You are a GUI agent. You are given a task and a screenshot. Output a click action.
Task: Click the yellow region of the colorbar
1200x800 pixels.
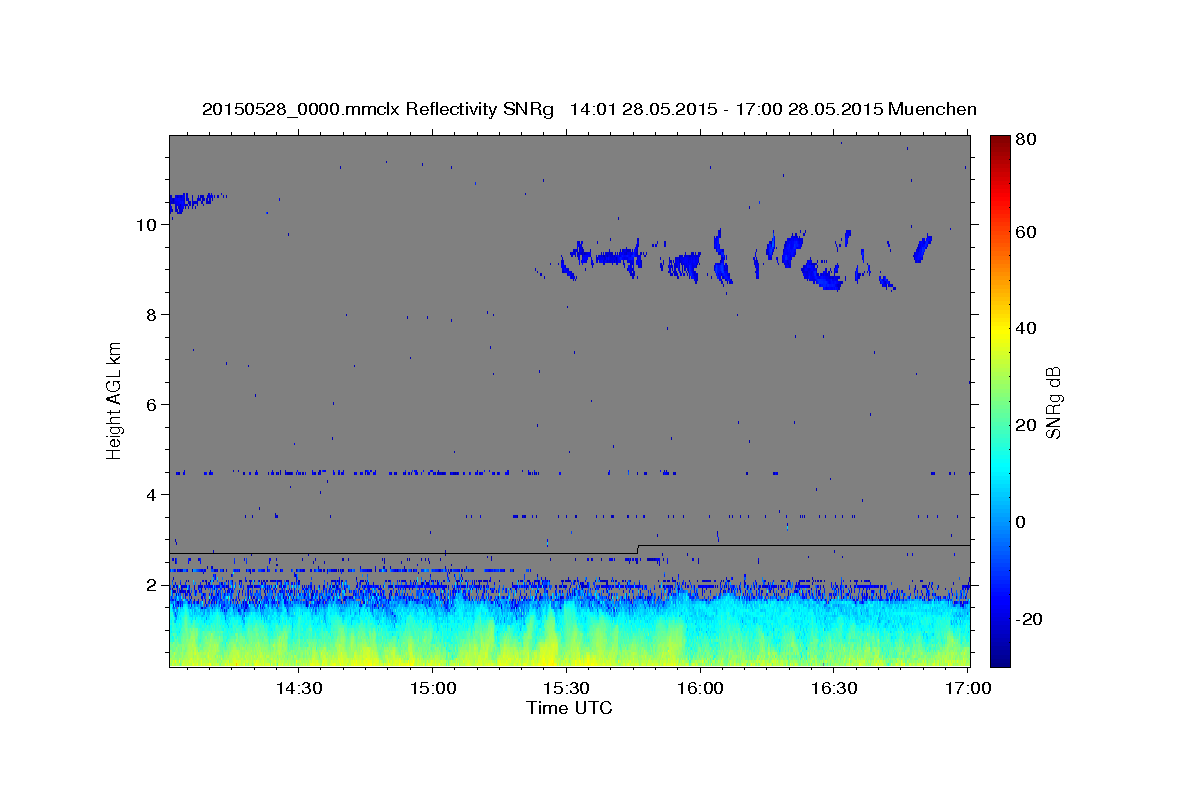[x=1000, y=330]
